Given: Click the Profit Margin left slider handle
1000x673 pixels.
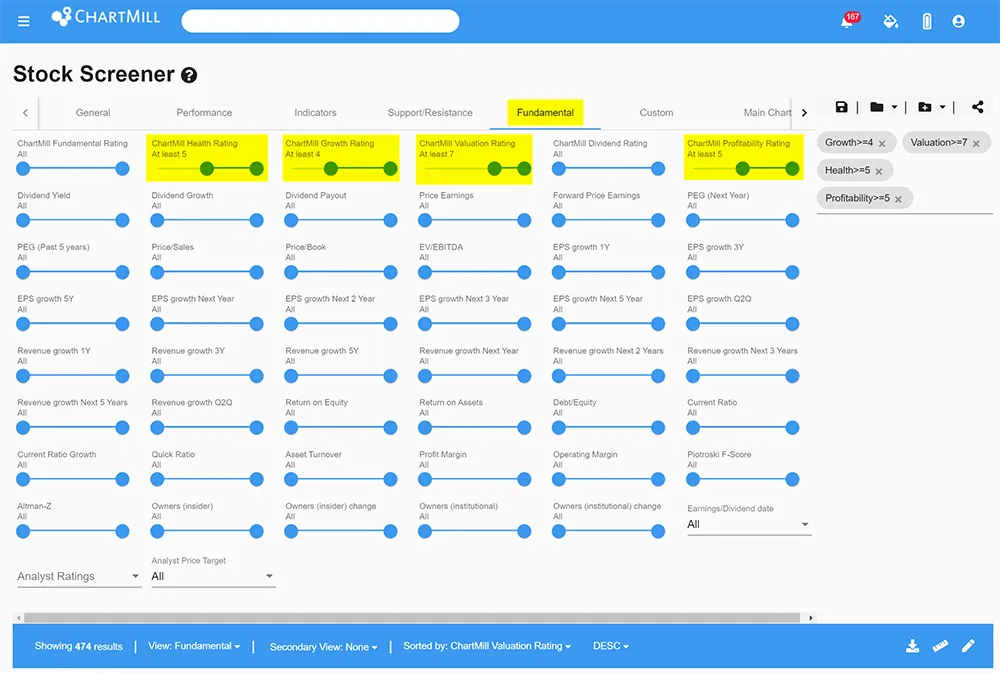Looking at the screenshot, I should pos(425,479).
